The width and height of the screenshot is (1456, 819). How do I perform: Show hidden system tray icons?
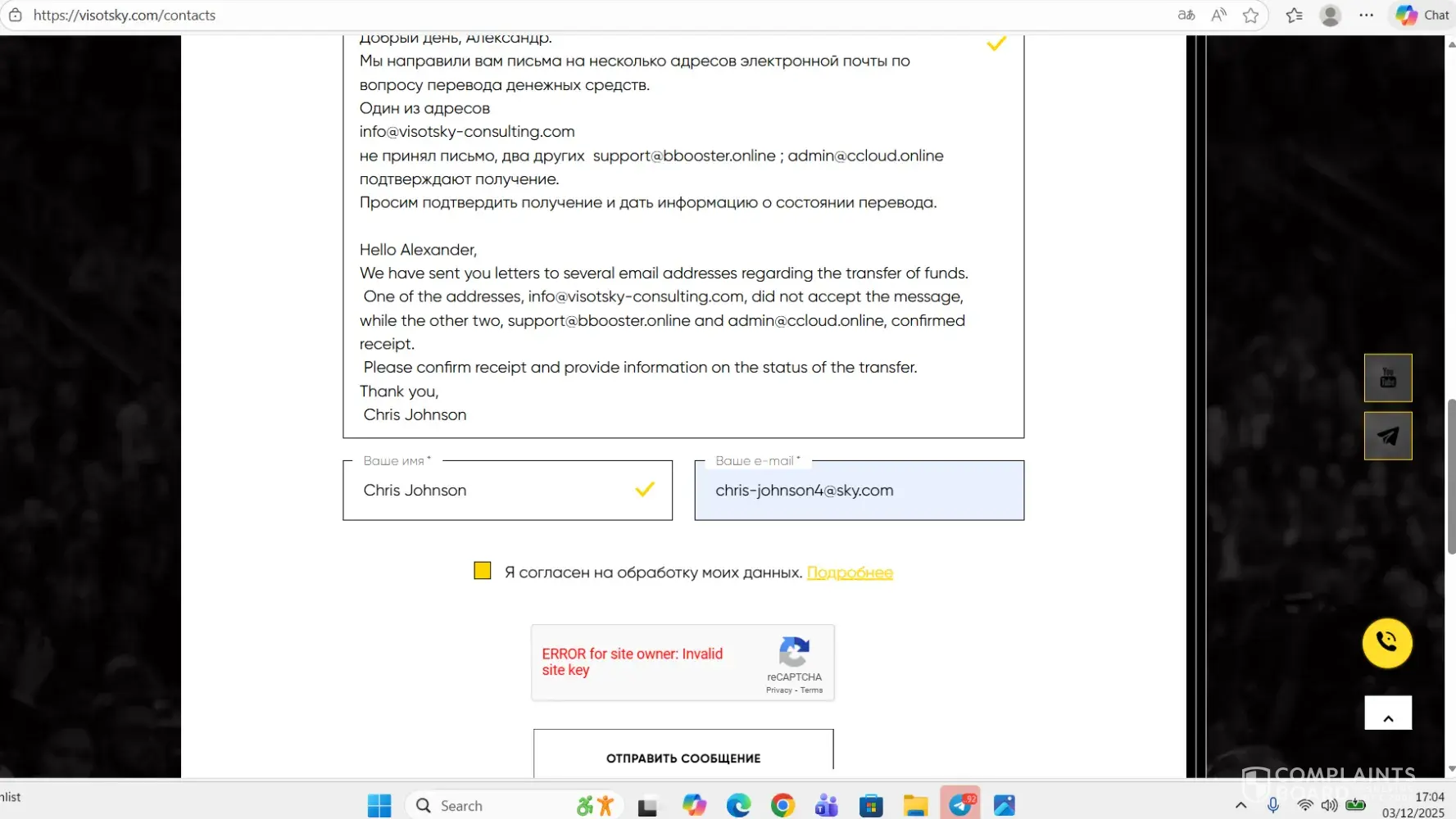(x=1241, y=806)
